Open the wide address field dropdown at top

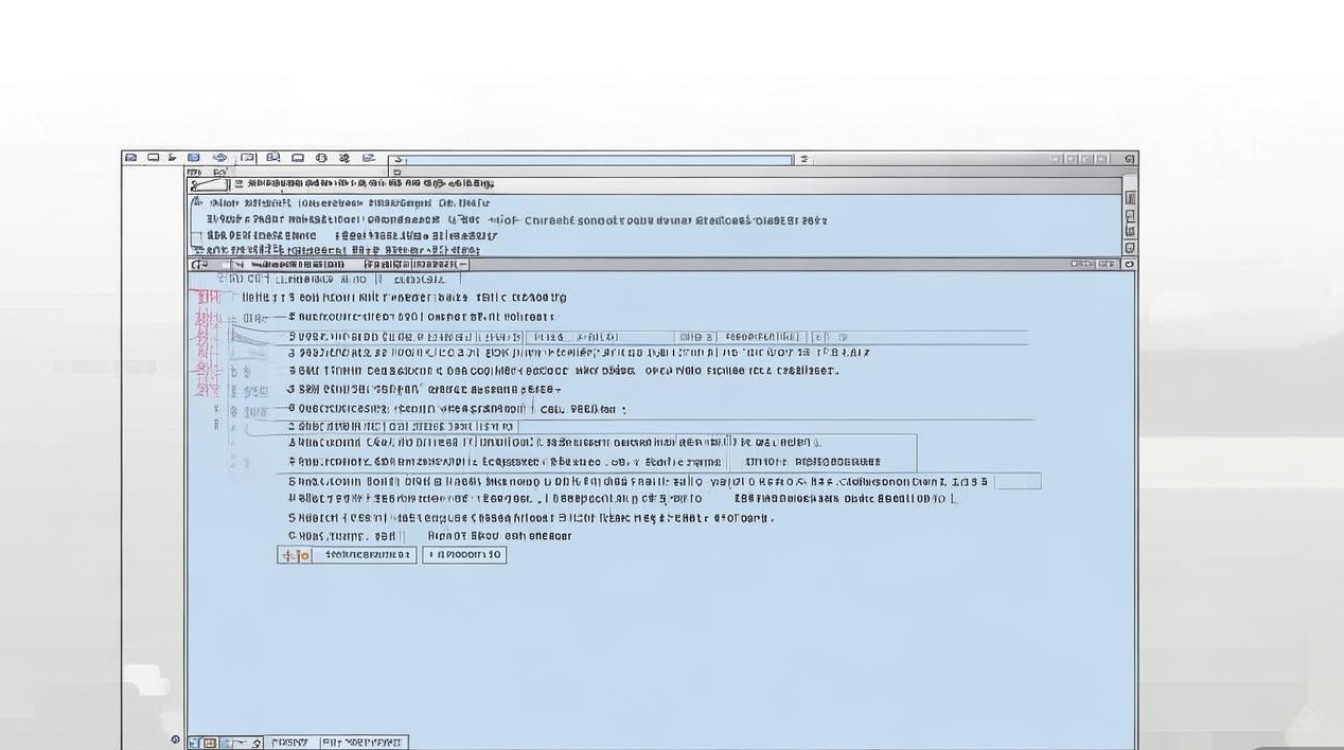click(590, 159)
